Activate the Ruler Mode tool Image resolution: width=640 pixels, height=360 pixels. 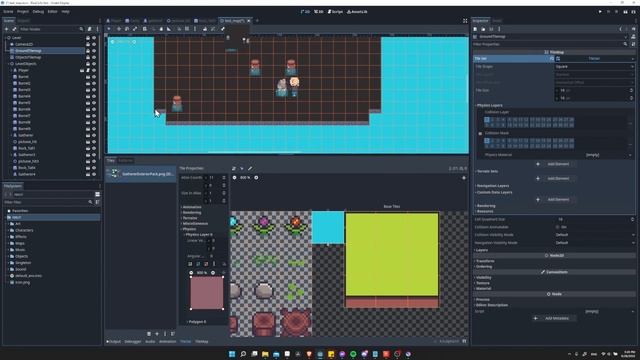coord(169,29)
